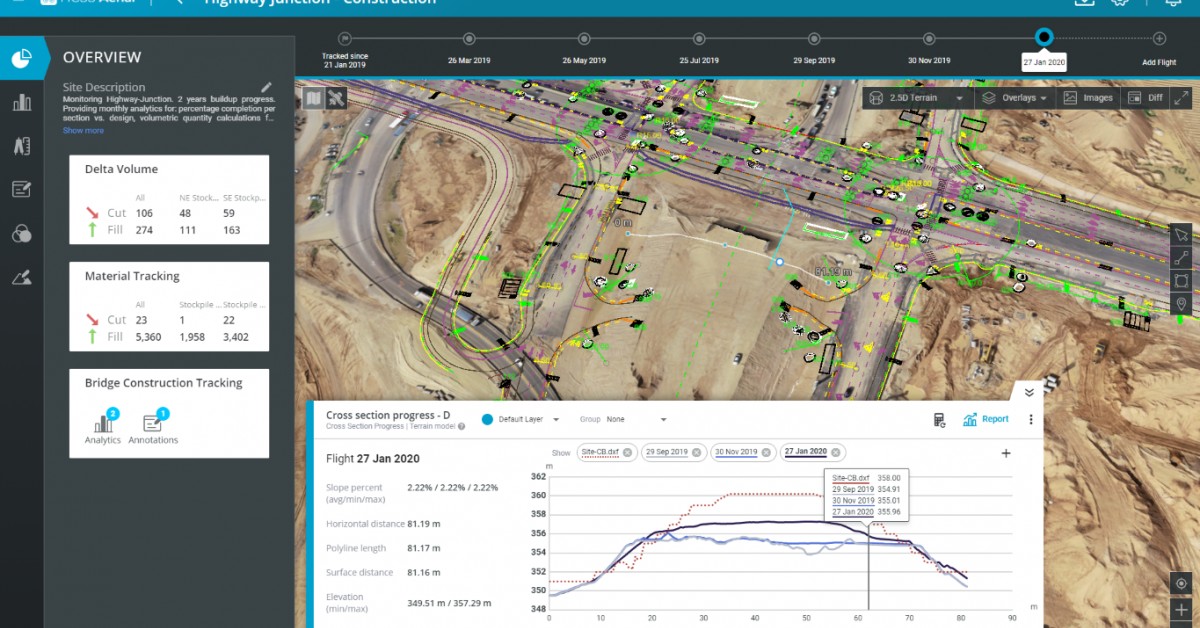
Task: Open the annotations note sidebar icon
Action: pyautogui.click(x=22, y=189)
